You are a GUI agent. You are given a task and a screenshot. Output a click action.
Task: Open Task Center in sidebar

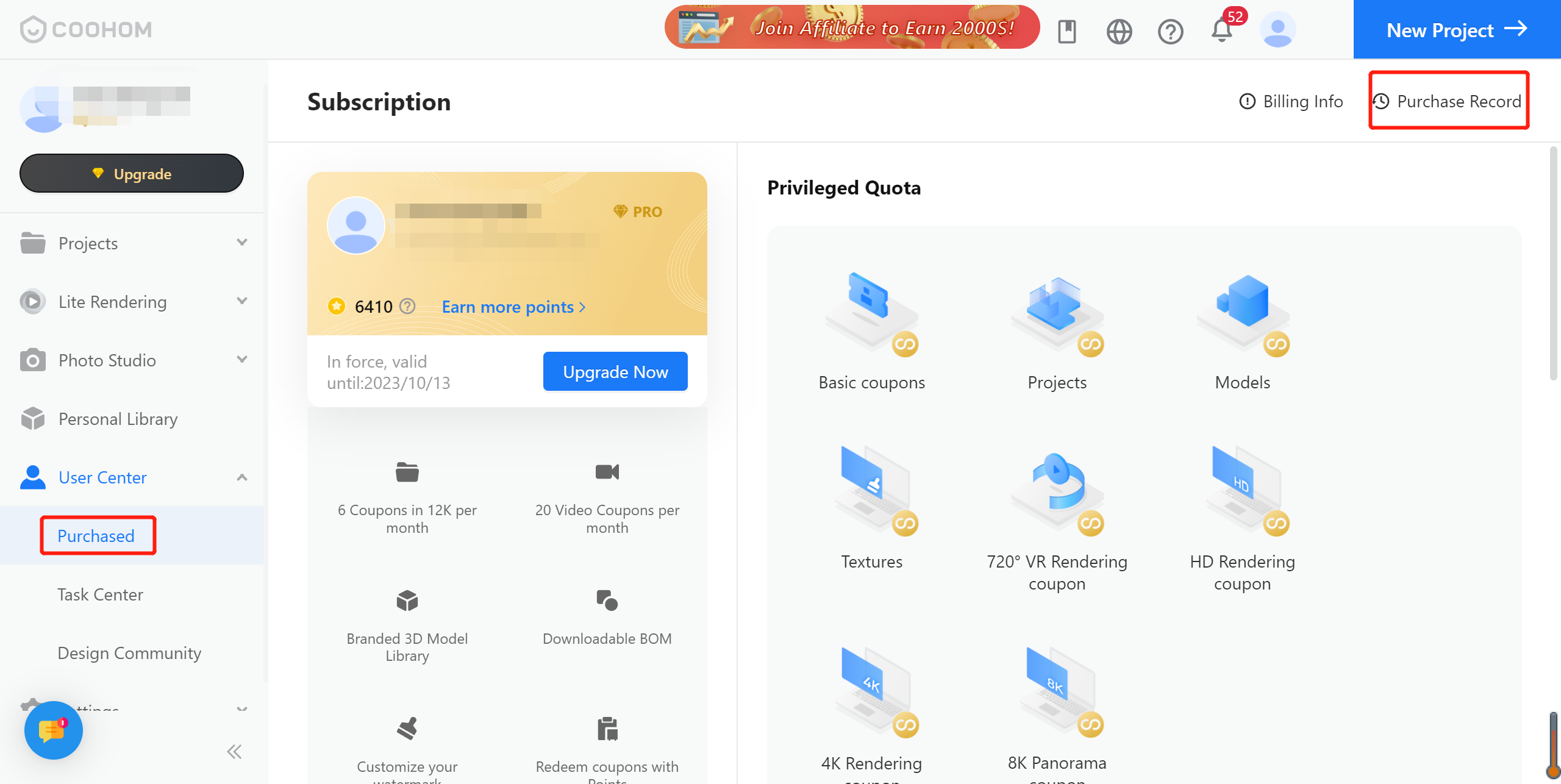[x=100, y=594]
